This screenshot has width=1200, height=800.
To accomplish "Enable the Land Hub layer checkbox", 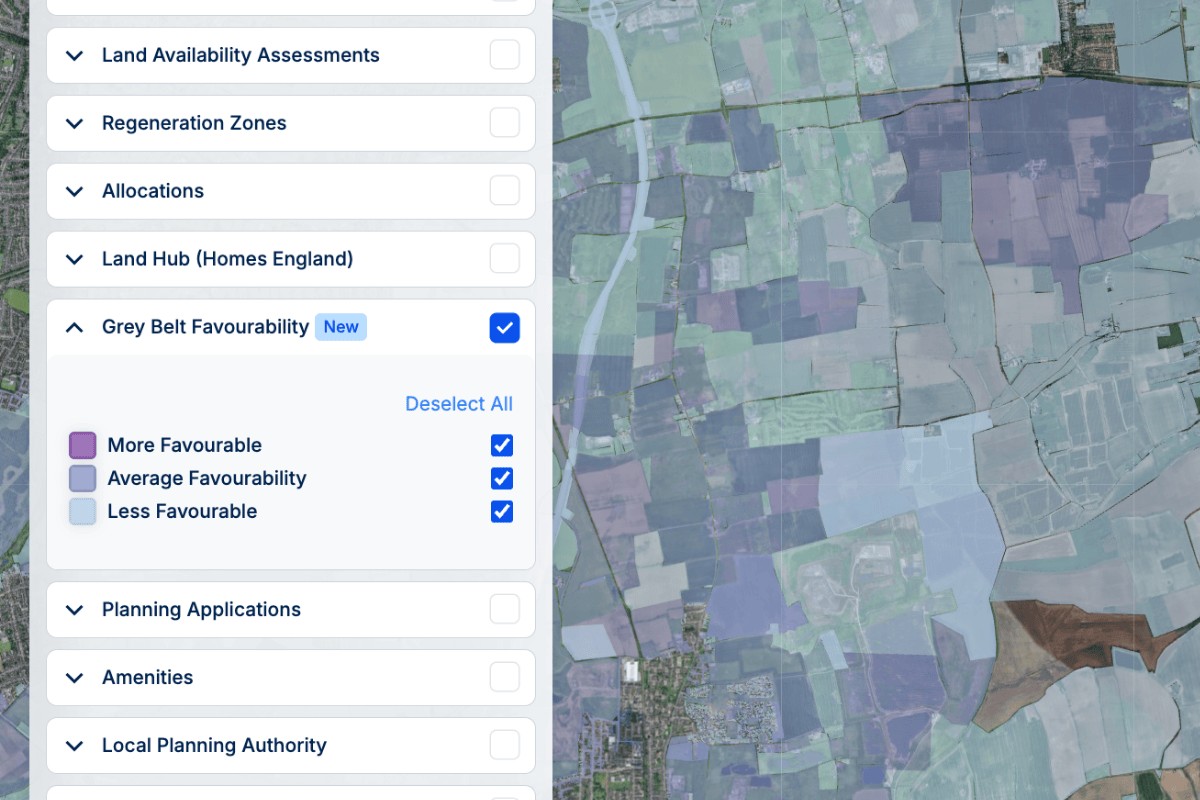I will [505, 259].
